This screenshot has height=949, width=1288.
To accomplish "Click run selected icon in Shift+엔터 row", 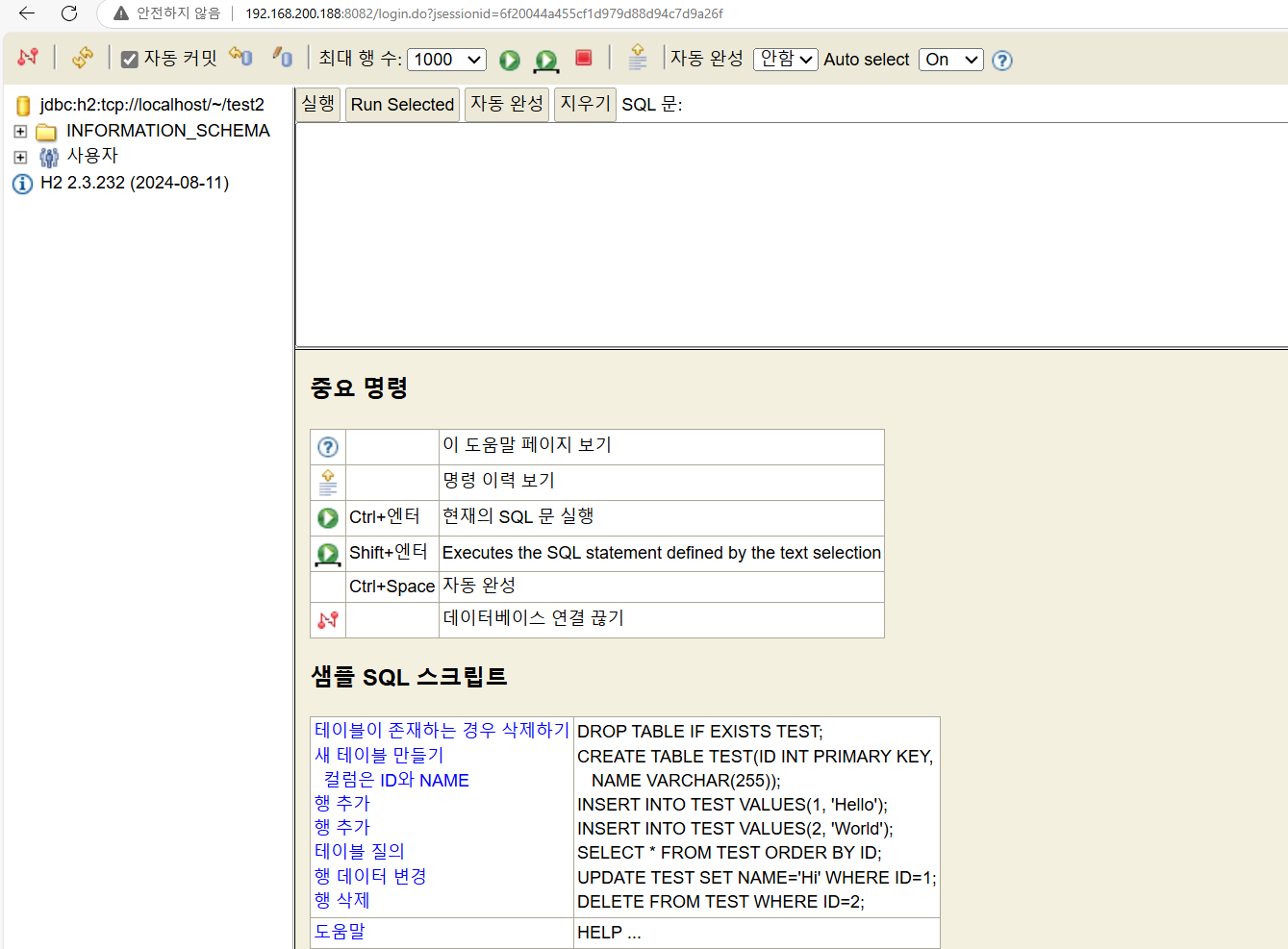I will click(328, 555).
